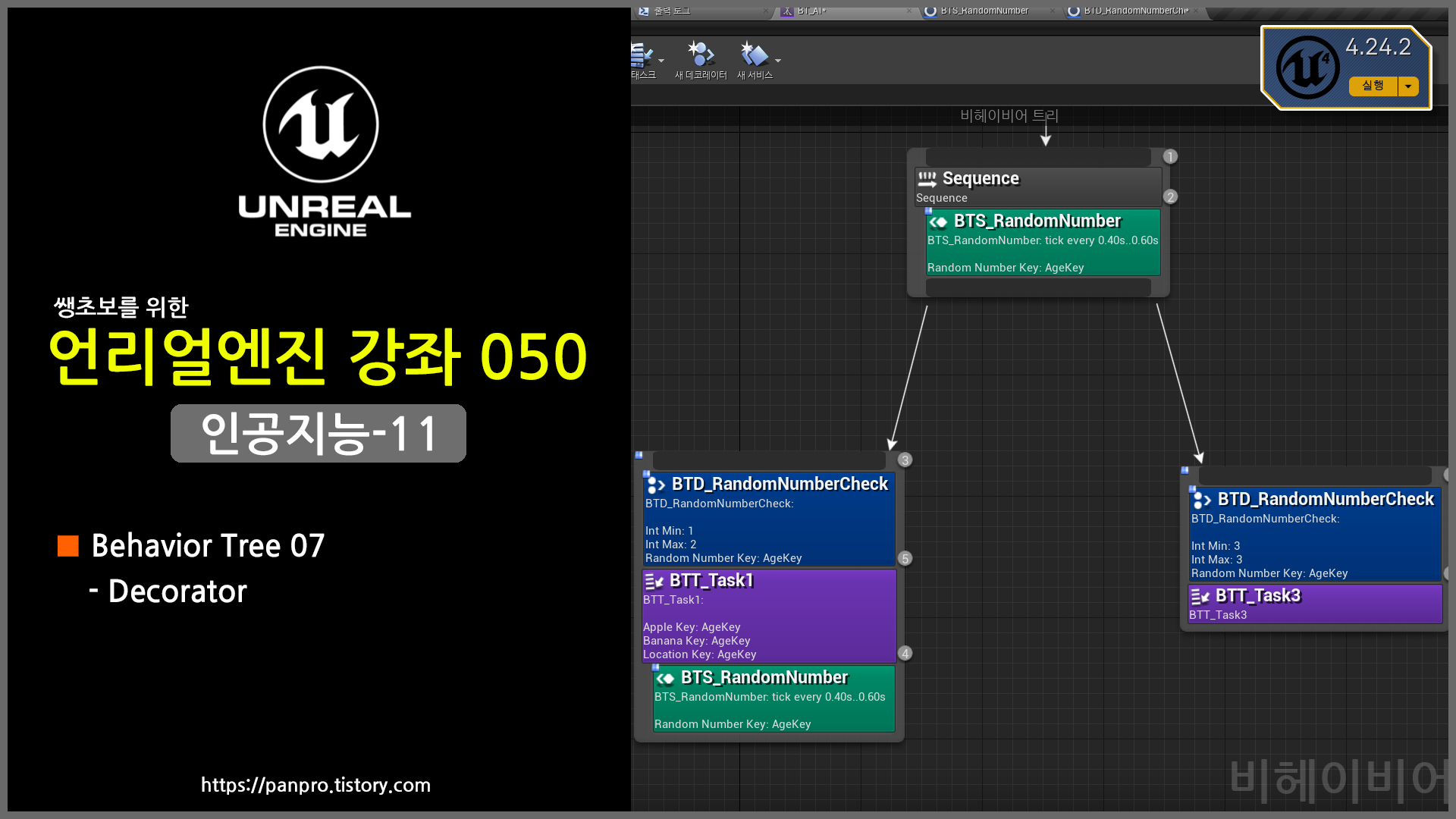1456x819 pixels.
Task: Select the left BTD_RandomNumberCheck decorator icon
Action: coord(656,485)
